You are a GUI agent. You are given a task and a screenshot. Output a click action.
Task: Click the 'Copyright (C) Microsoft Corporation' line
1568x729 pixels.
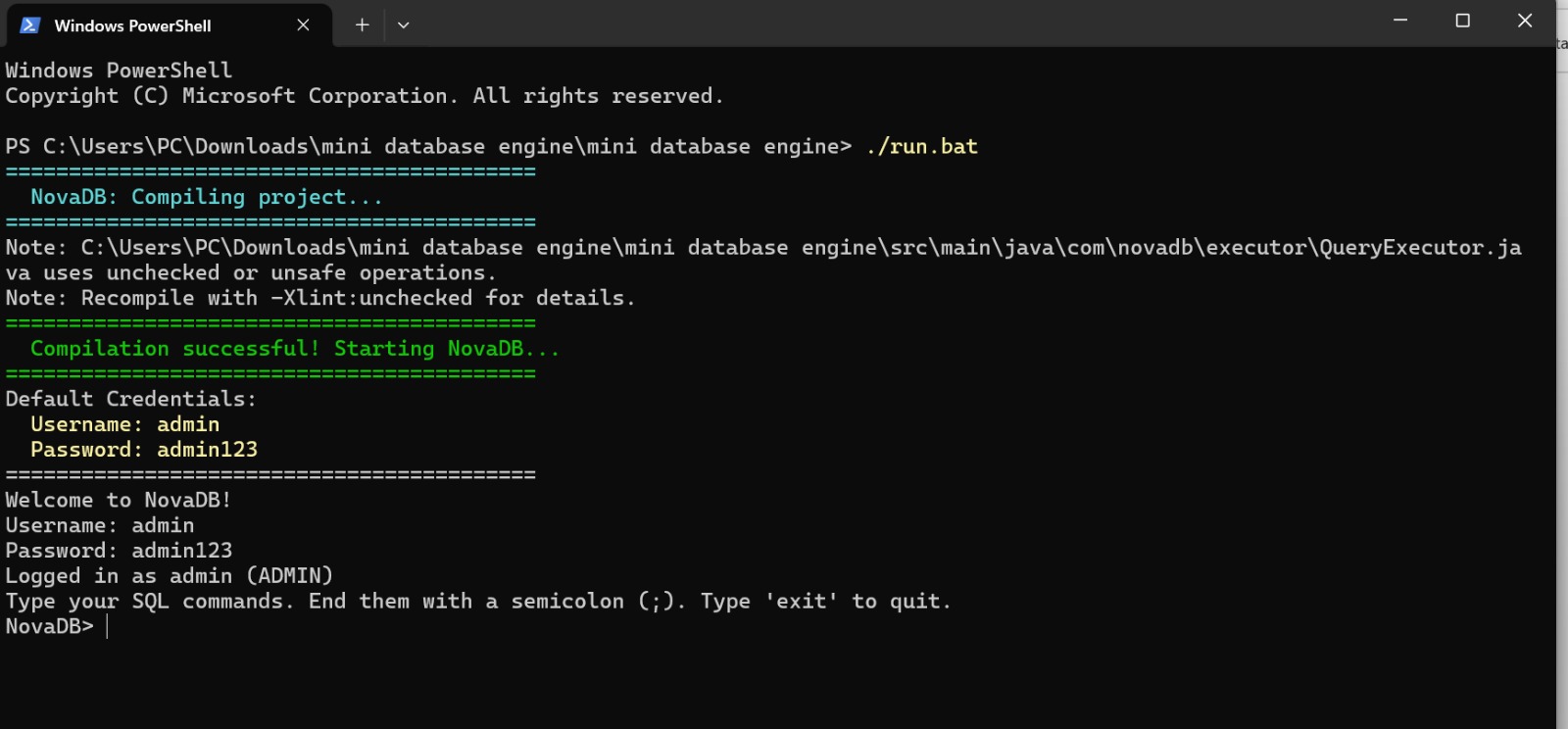click(x=365, y=96)
